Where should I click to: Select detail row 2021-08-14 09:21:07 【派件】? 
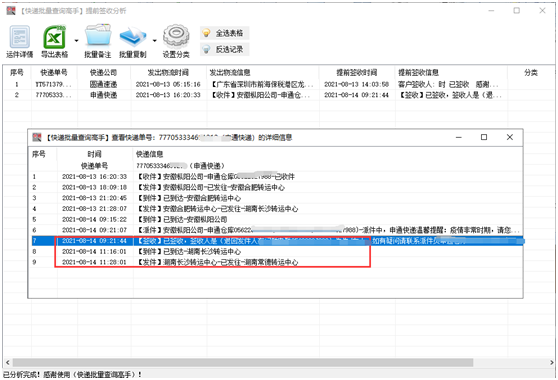[x=276, y=230]
